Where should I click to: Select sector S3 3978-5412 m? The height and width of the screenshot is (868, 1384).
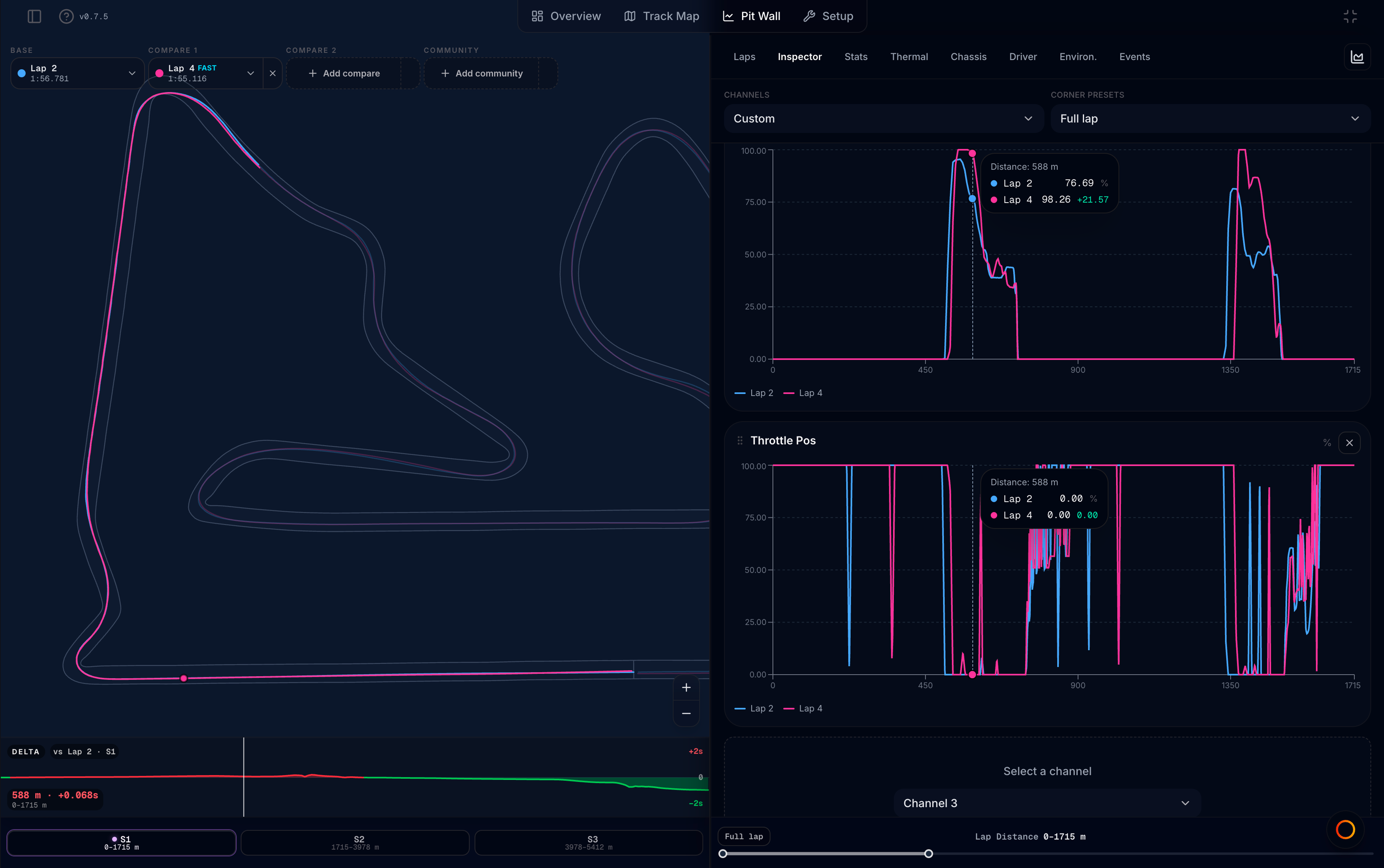[588, 842]
